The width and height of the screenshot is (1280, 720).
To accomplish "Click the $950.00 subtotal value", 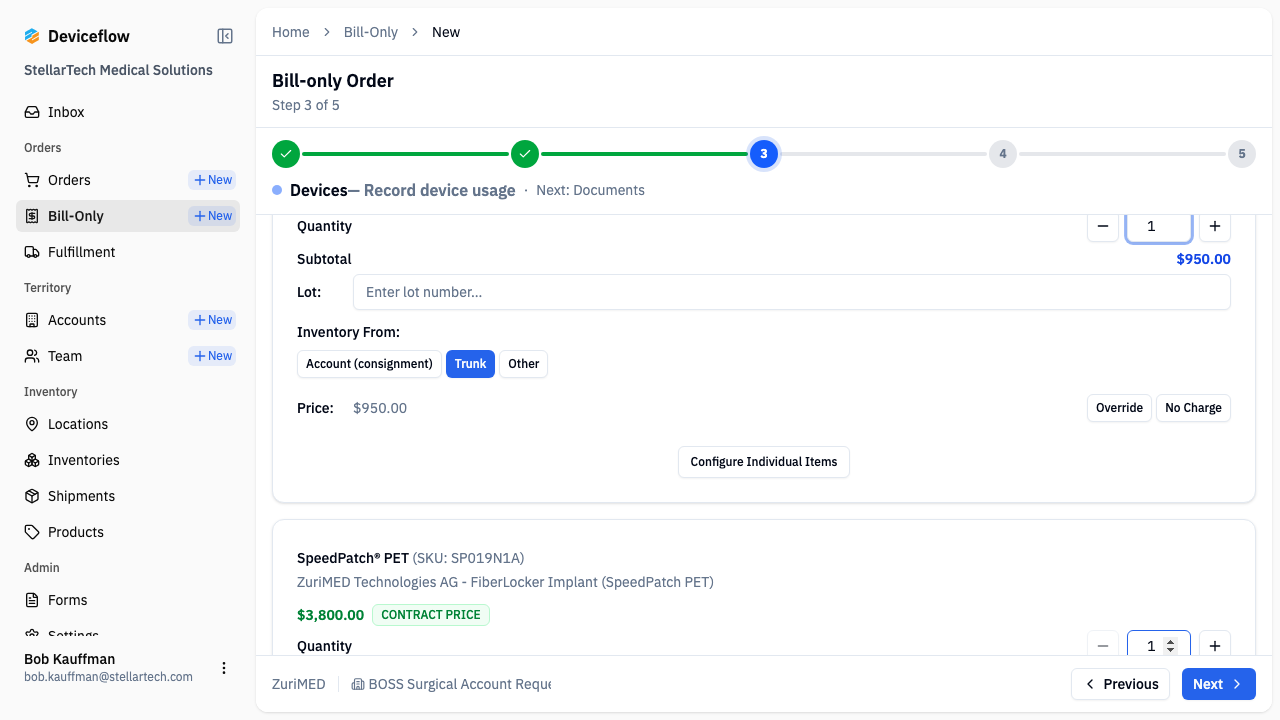I will point(1204,259).
